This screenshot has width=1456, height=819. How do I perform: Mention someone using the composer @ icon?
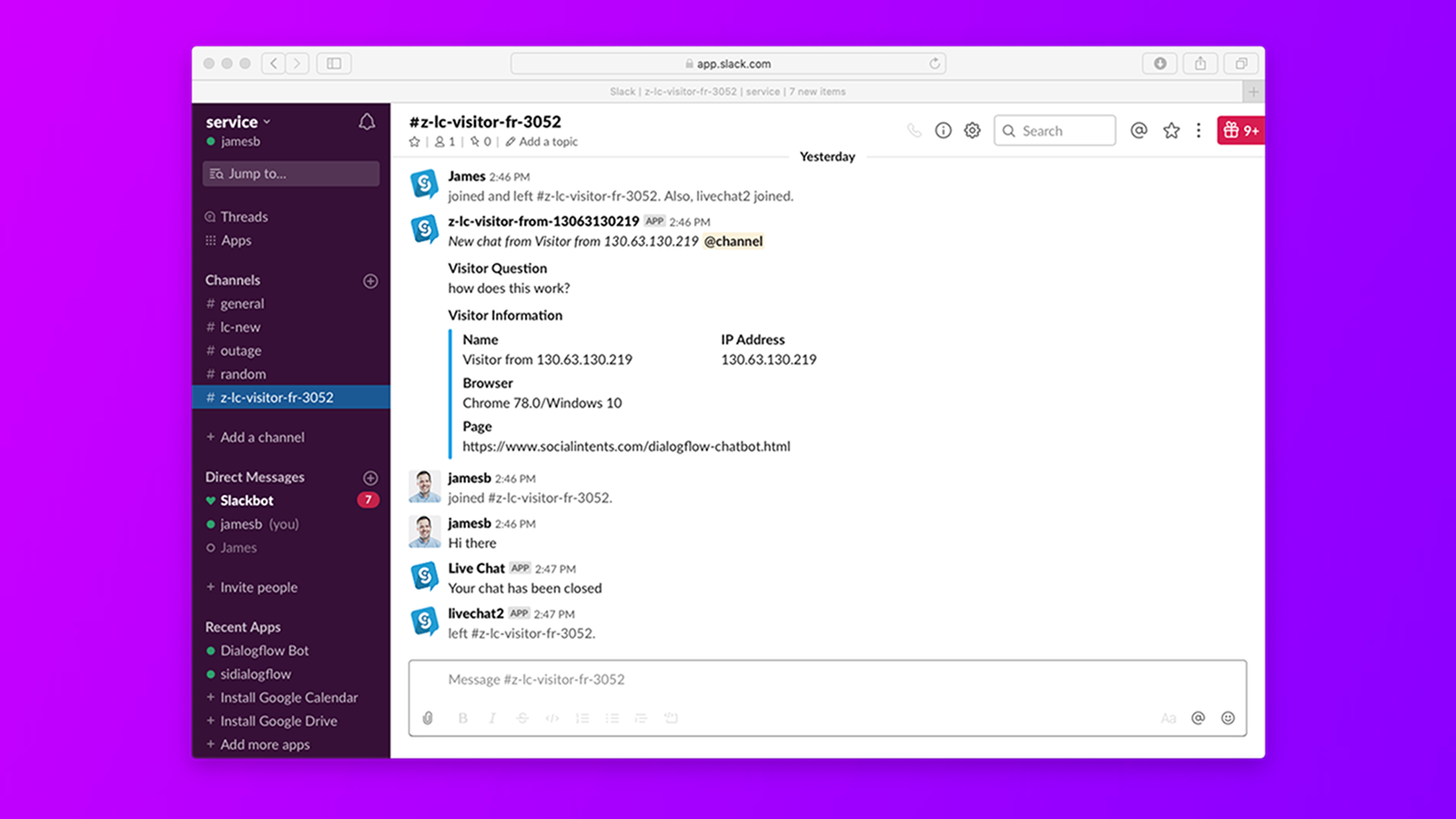[1198, 718]
